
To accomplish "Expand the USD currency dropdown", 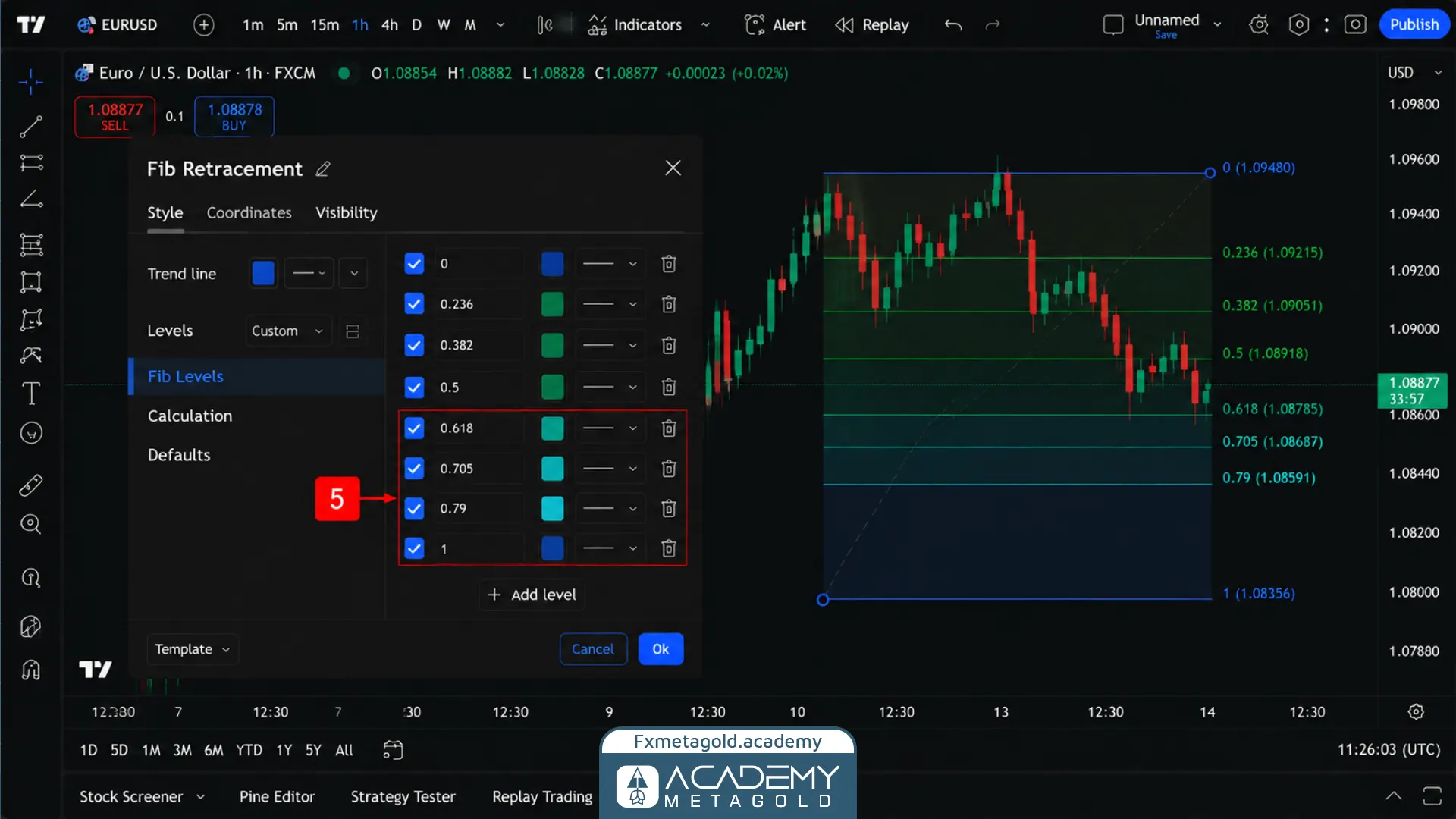I will pos(1414,73).
